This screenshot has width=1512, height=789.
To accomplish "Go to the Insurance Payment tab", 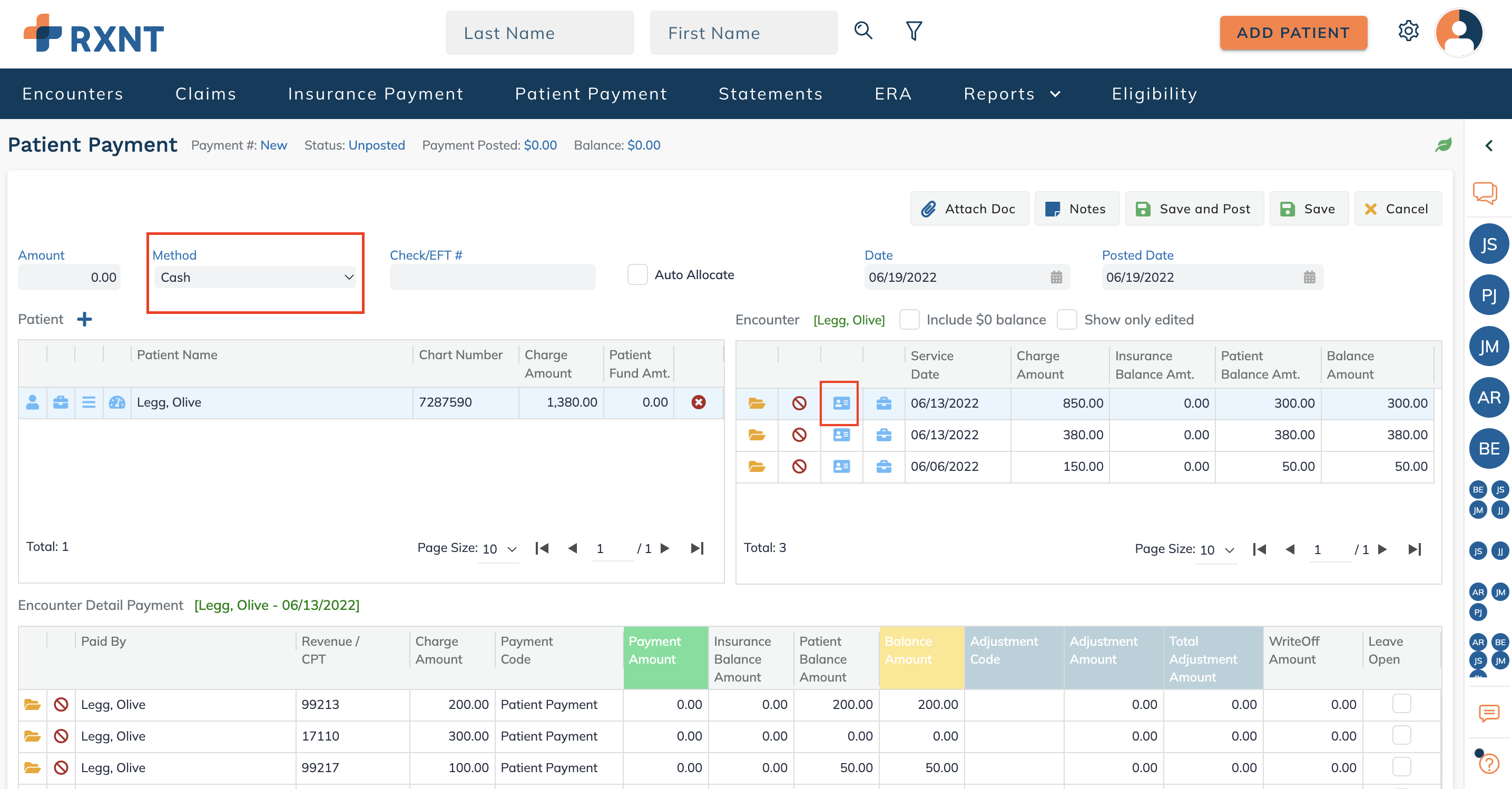I will (x=375, y=94).
